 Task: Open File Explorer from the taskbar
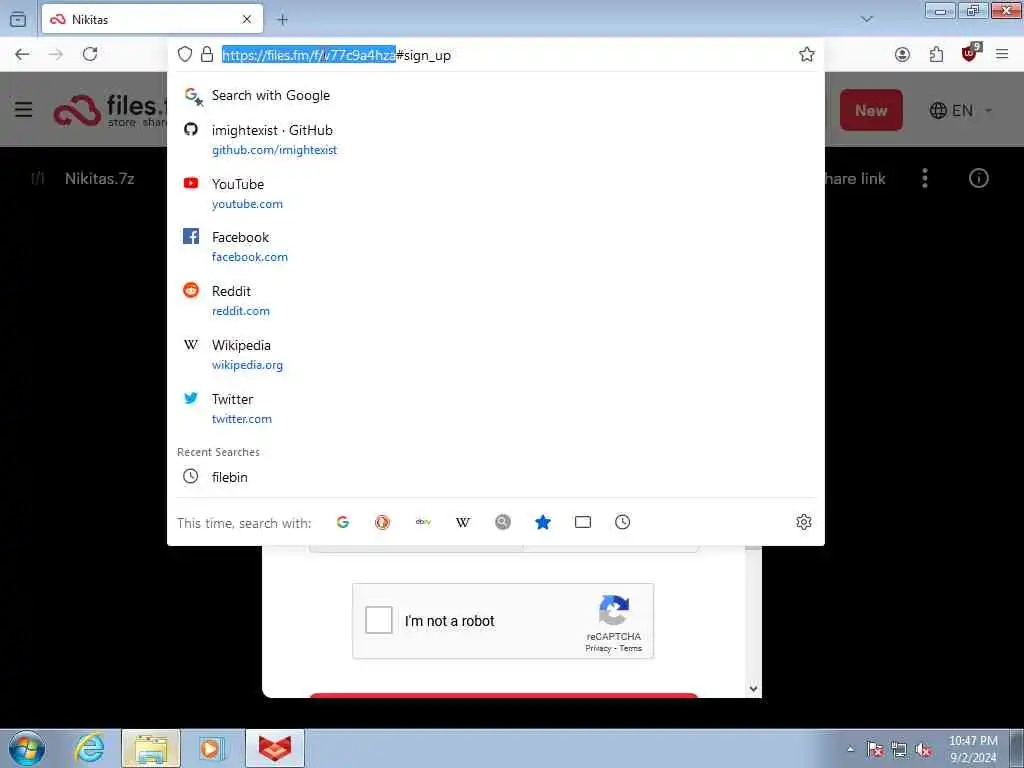(151, 748)
